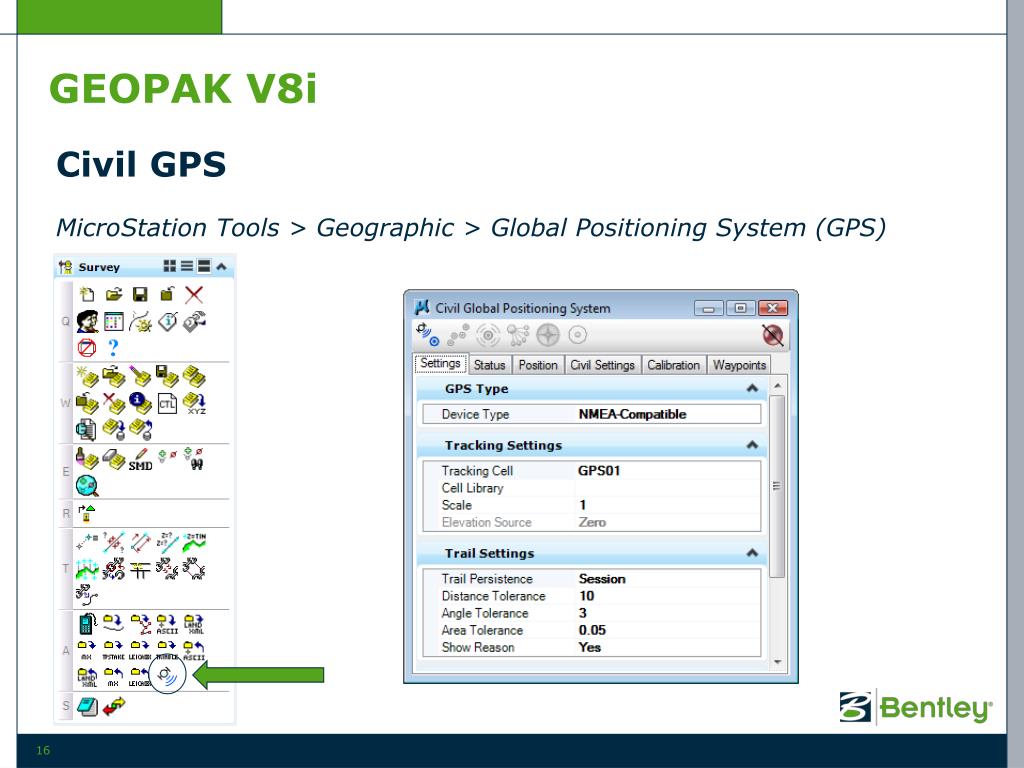The image size is (1024, 768).
Task: Click the blue info-with-books dataset icon
Action: point(140,404)
